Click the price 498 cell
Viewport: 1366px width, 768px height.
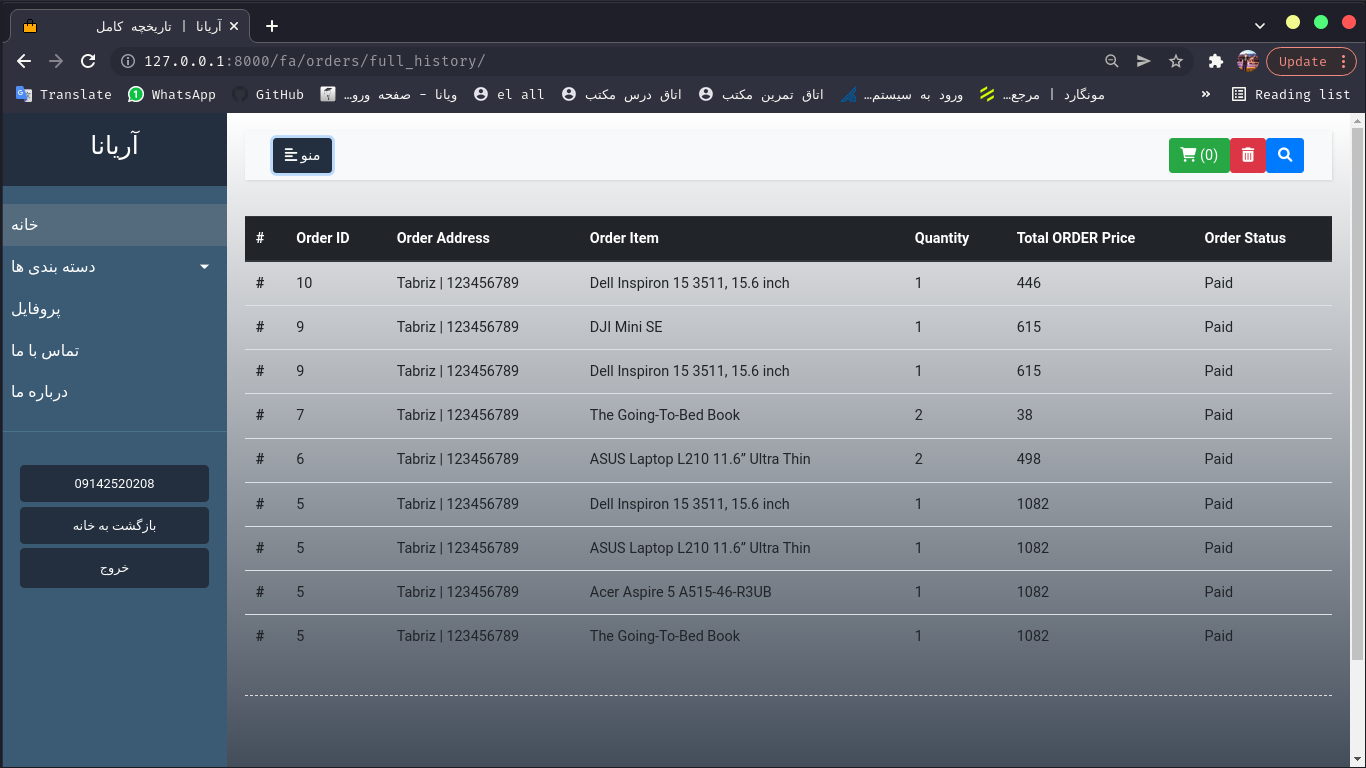pos(1029,459)
